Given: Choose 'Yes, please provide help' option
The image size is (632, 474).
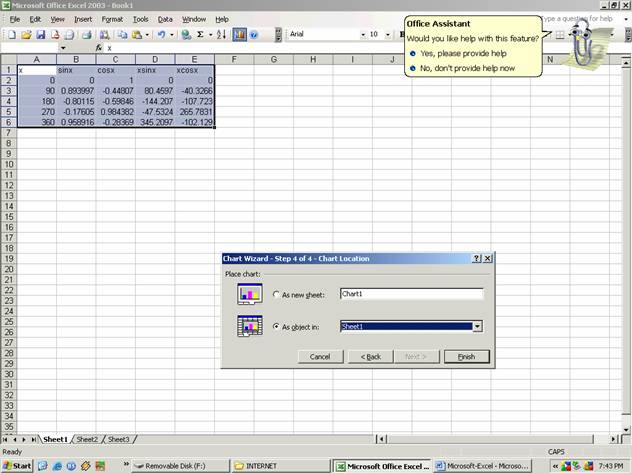Looking at the screenshot, I should click(x=463, y=53).
